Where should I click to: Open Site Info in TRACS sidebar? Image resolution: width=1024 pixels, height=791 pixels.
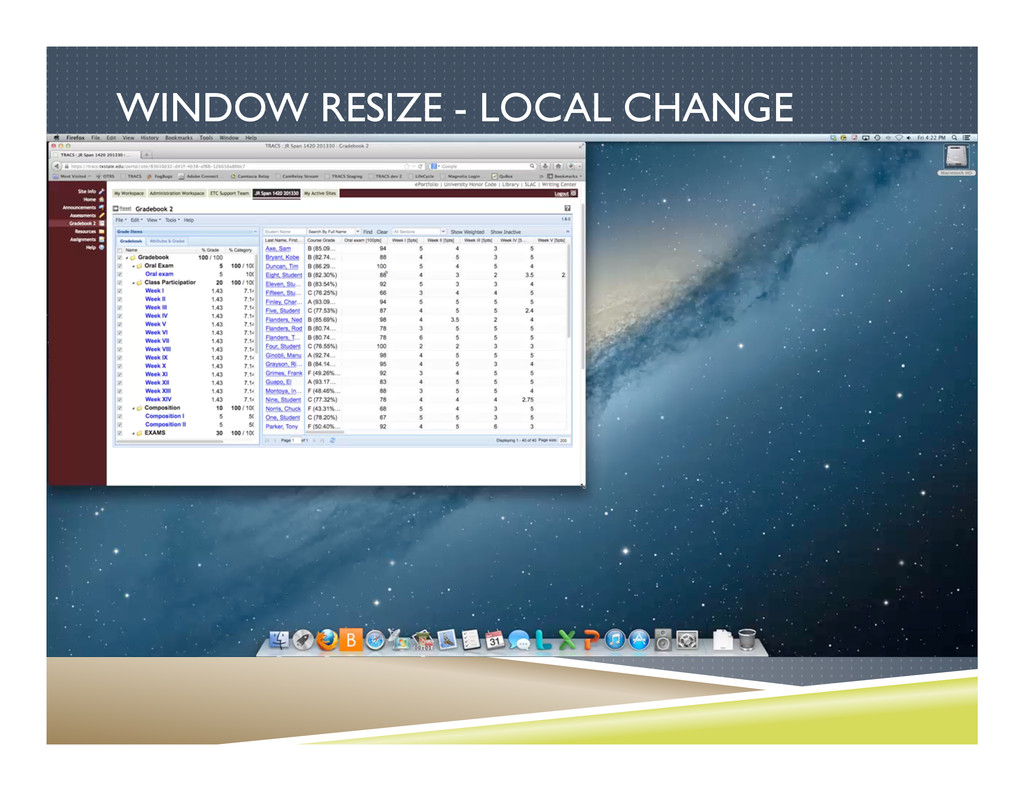point(91,191)
